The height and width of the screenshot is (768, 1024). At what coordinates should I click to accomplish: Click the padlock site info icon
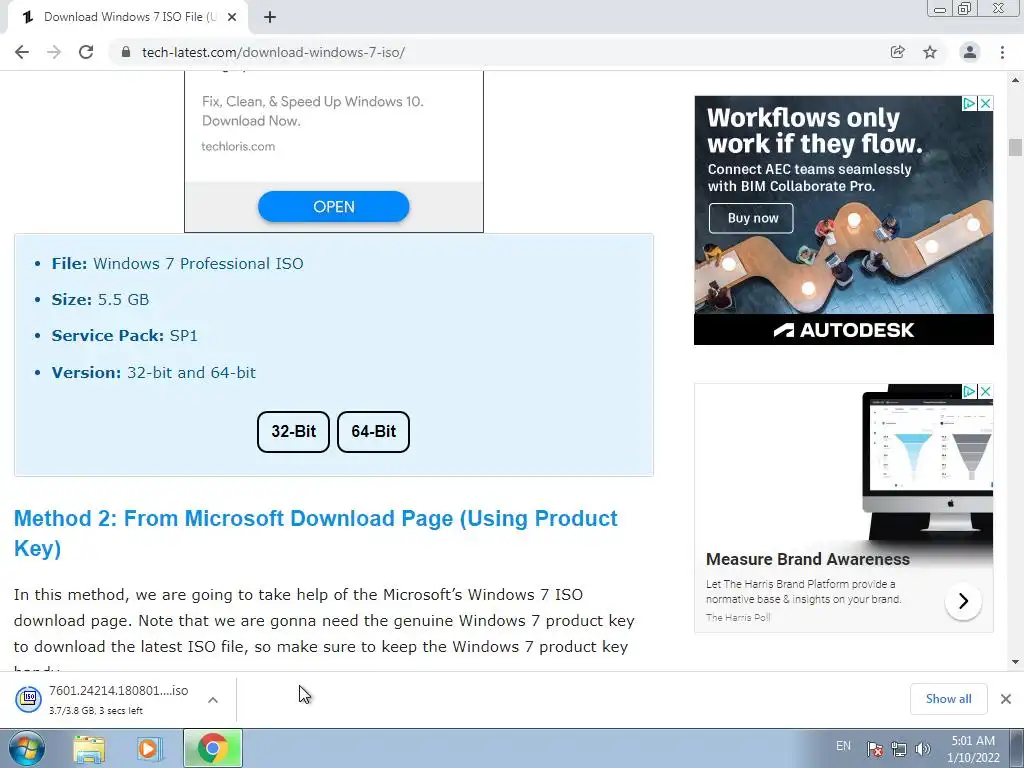coord(126,52)
